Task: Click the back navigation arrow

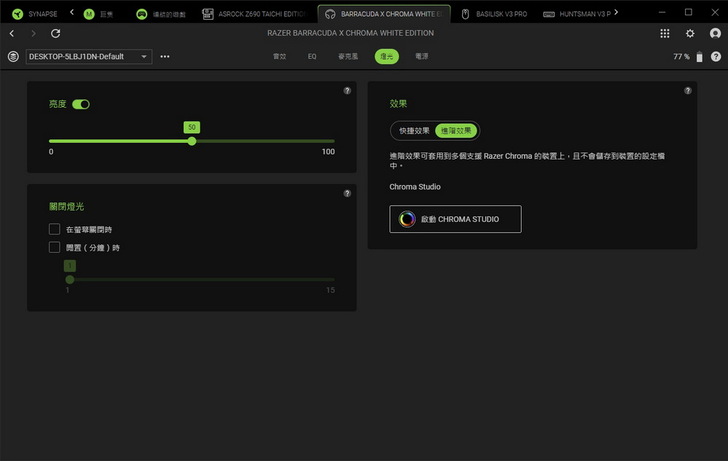Action: click(12, 33)
